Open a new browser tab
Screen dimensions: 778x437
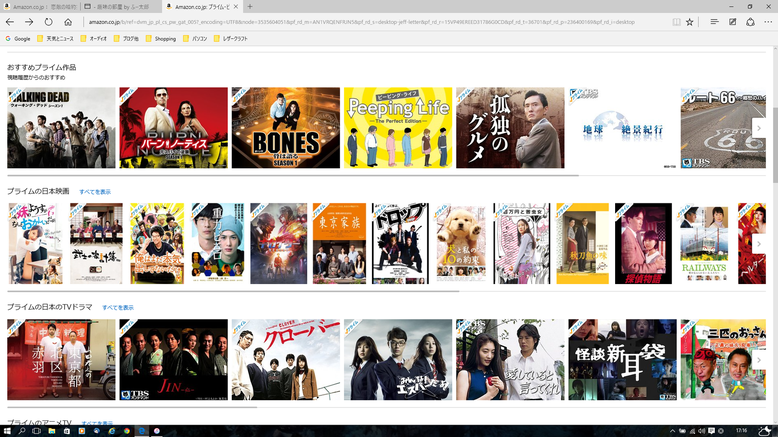coord(250,6)
